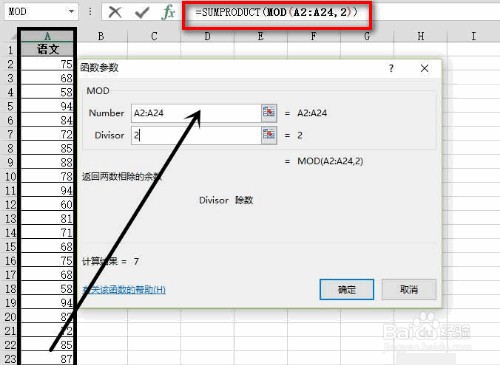Expand the Name Box dropdown arrow
The image size is (500, 365).
point(71,12)
